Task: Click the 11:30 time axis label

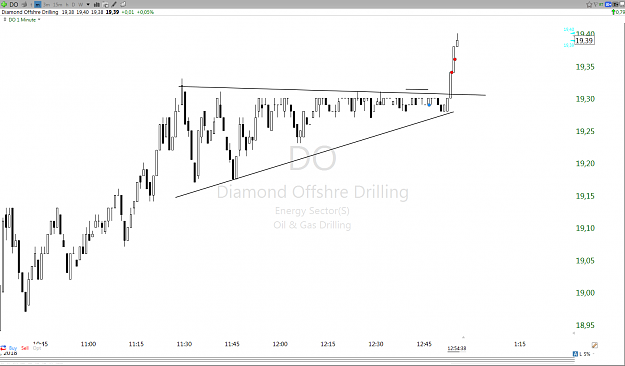Action: tap(184, 344)
